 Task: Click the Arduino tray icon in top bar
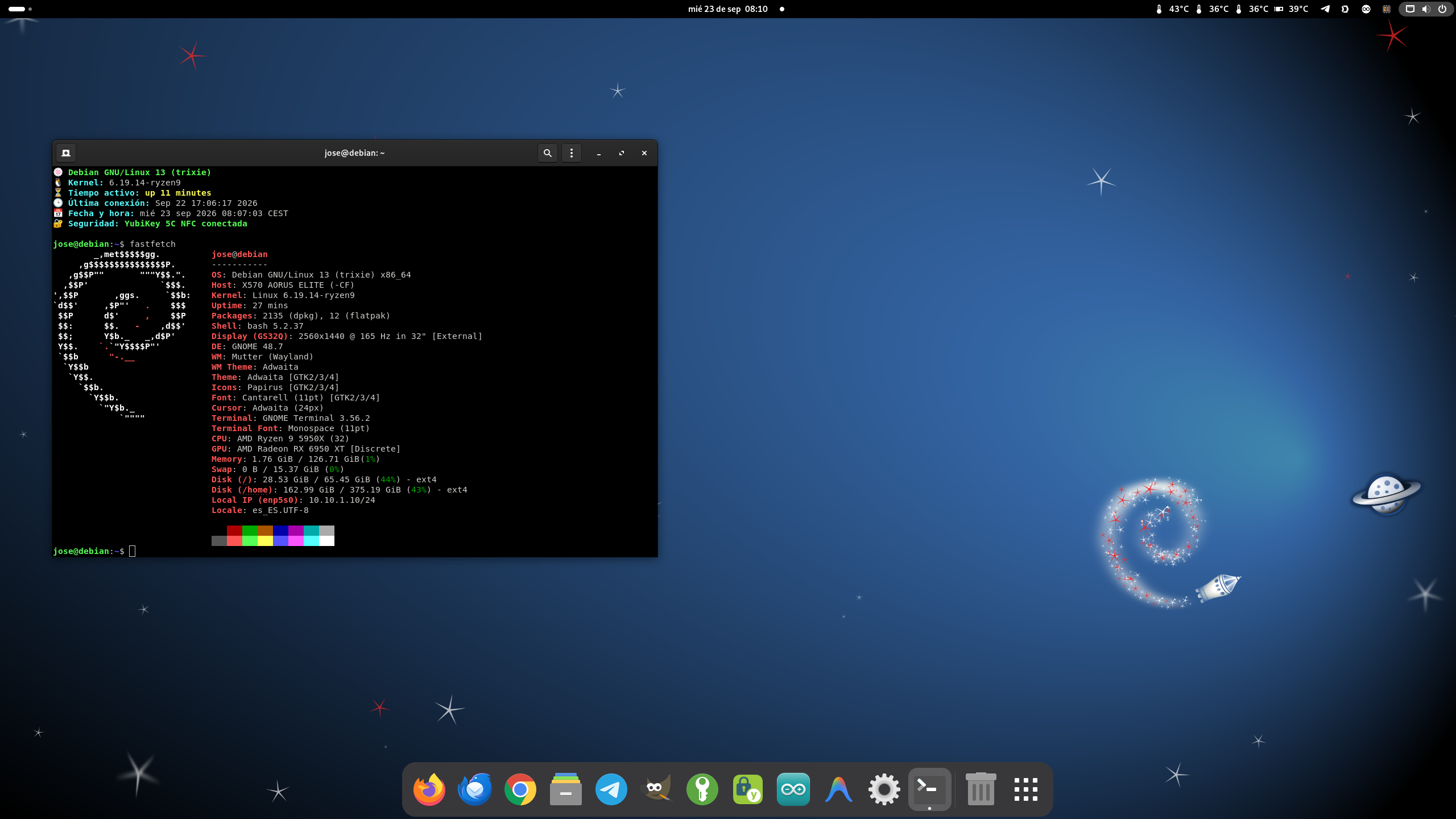pyautogui.click(x=1366, y=9)
